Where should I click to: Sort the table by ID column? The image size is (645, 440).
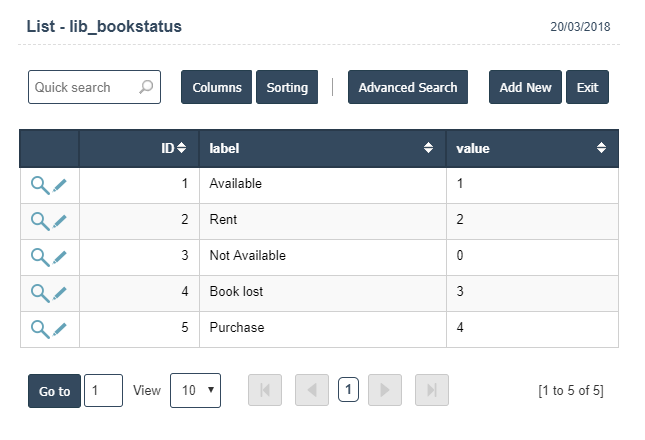click(181, 148)
